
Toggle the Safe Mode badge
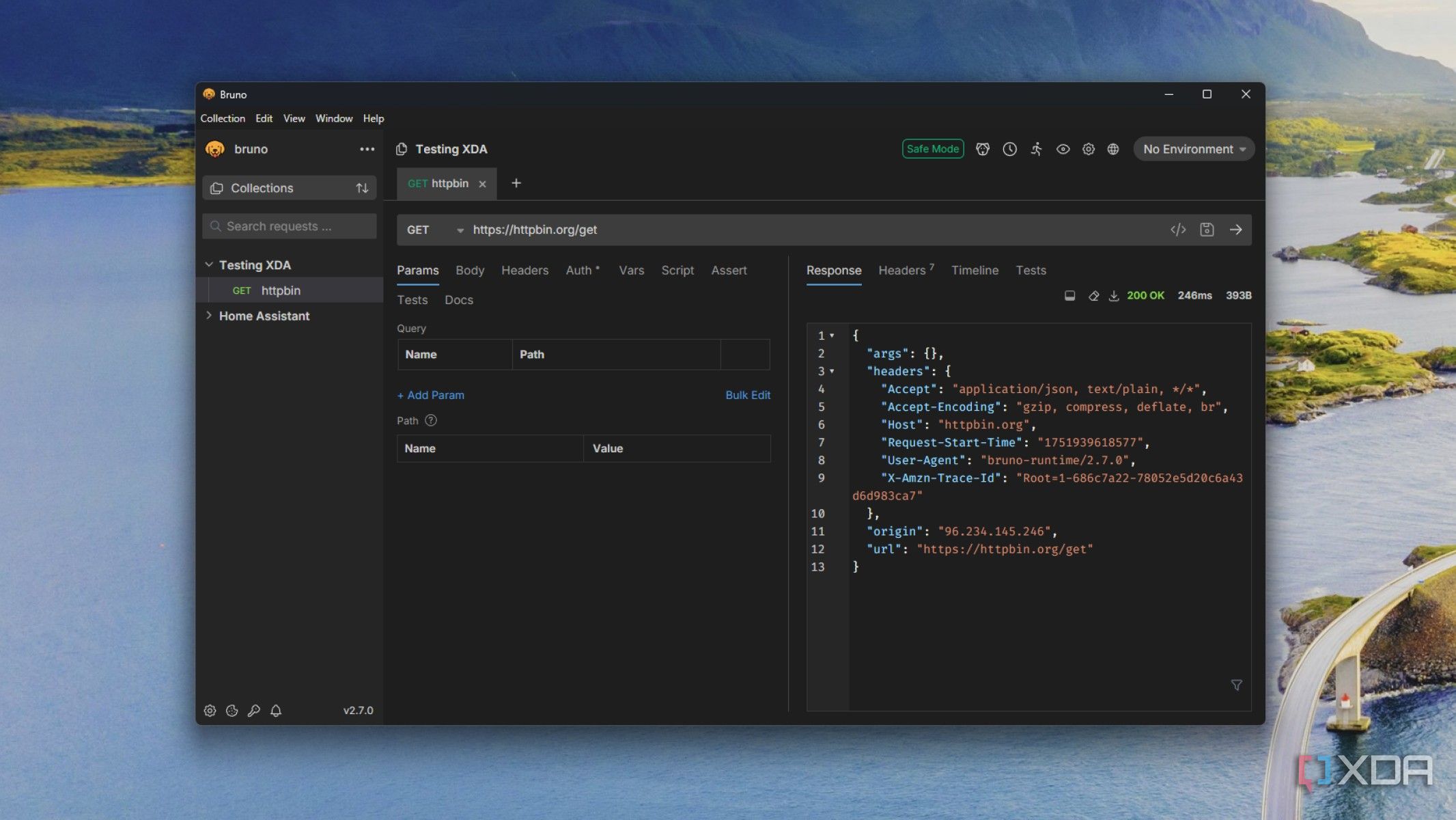click(x=932, y=149)
